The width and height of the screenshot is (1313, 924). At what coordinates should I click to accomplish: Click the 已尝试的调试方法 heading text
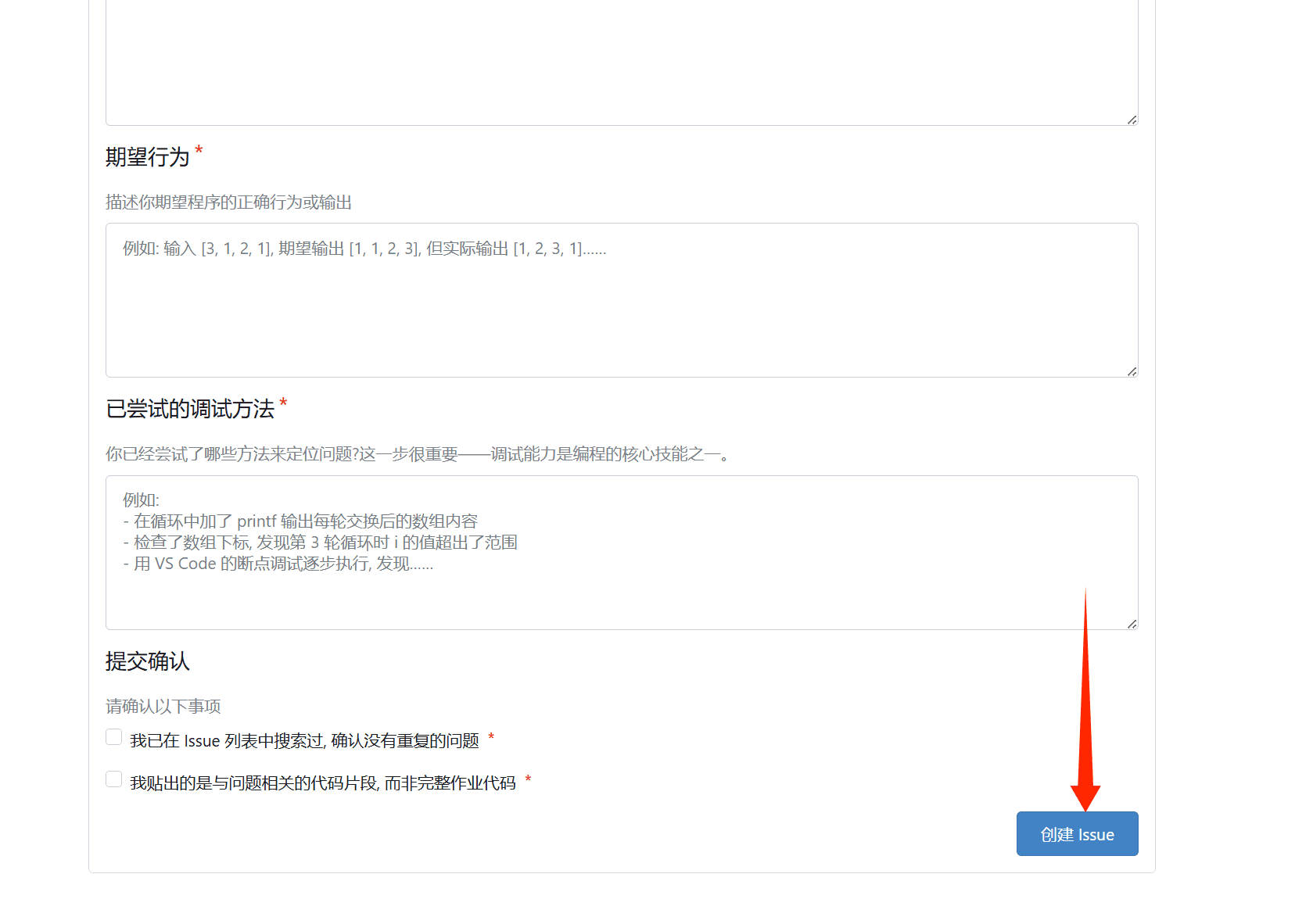tap(190, 409)
